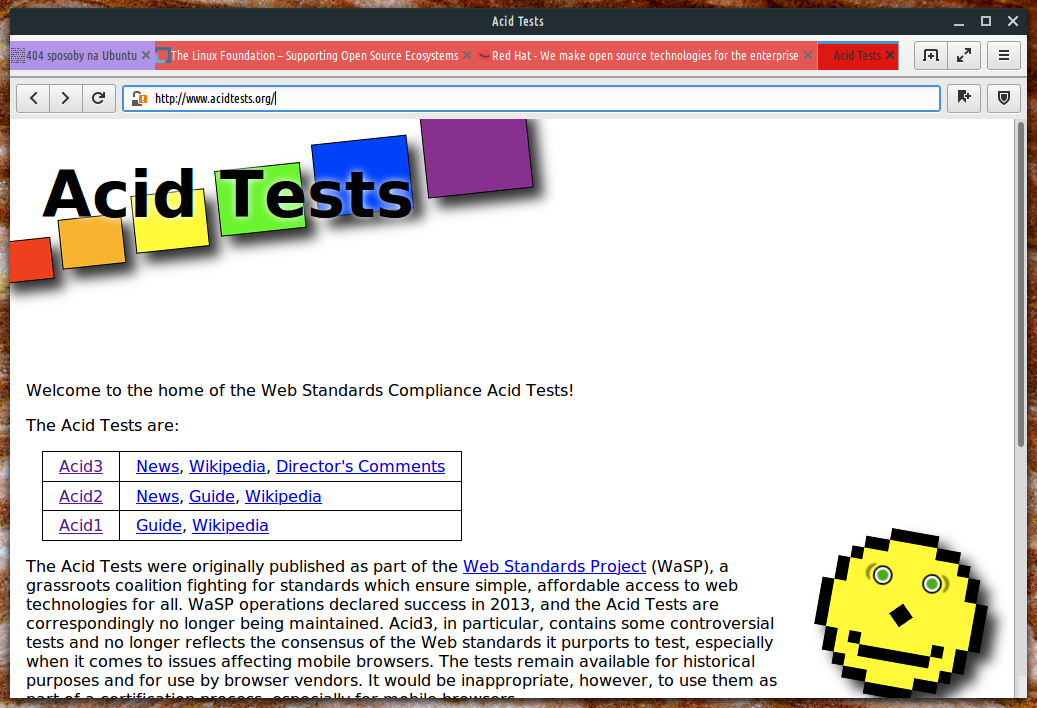Open the Guide link in the Acid2 row

pyautogui.click(x=212, y=496)
